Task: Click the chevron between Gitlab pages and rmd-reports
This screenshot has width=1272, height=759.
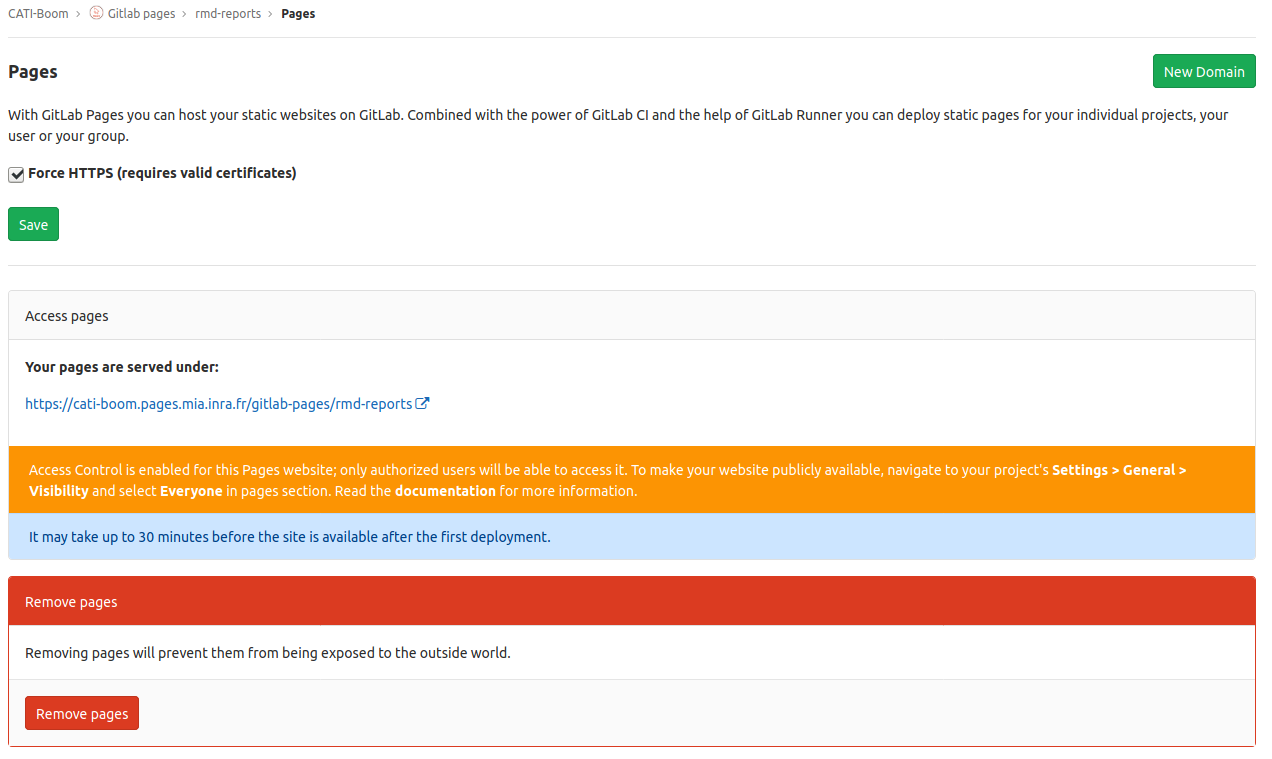Action: pos(185,14)
